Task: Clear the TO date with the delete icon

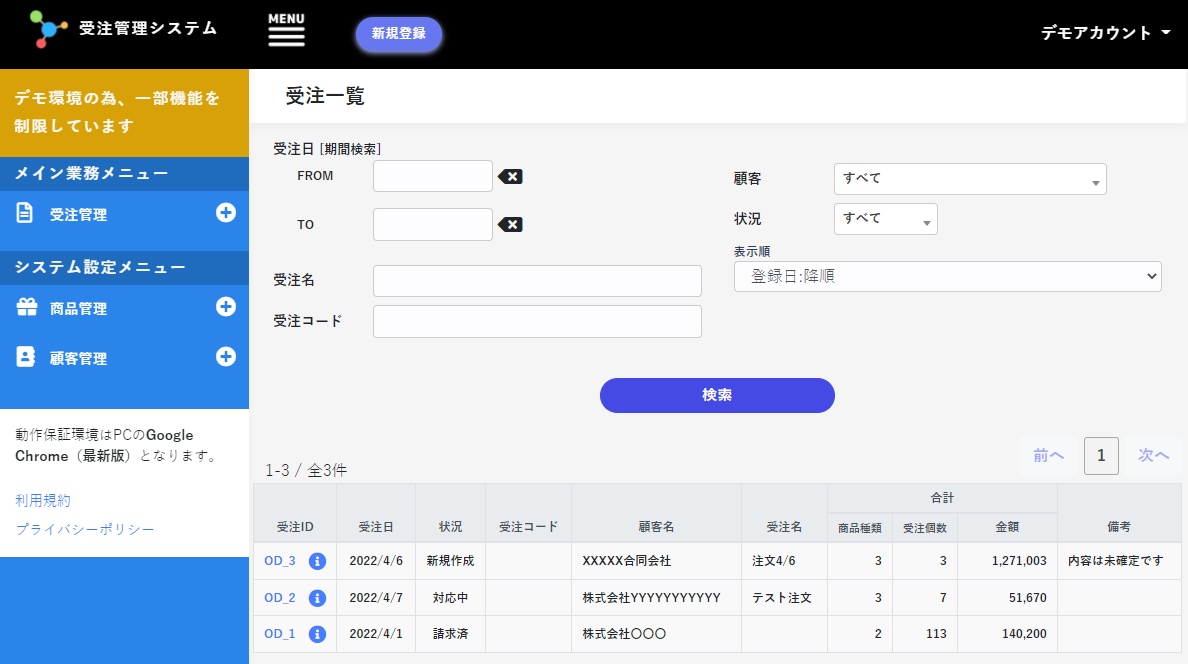Action: click(x=510, y=224)
